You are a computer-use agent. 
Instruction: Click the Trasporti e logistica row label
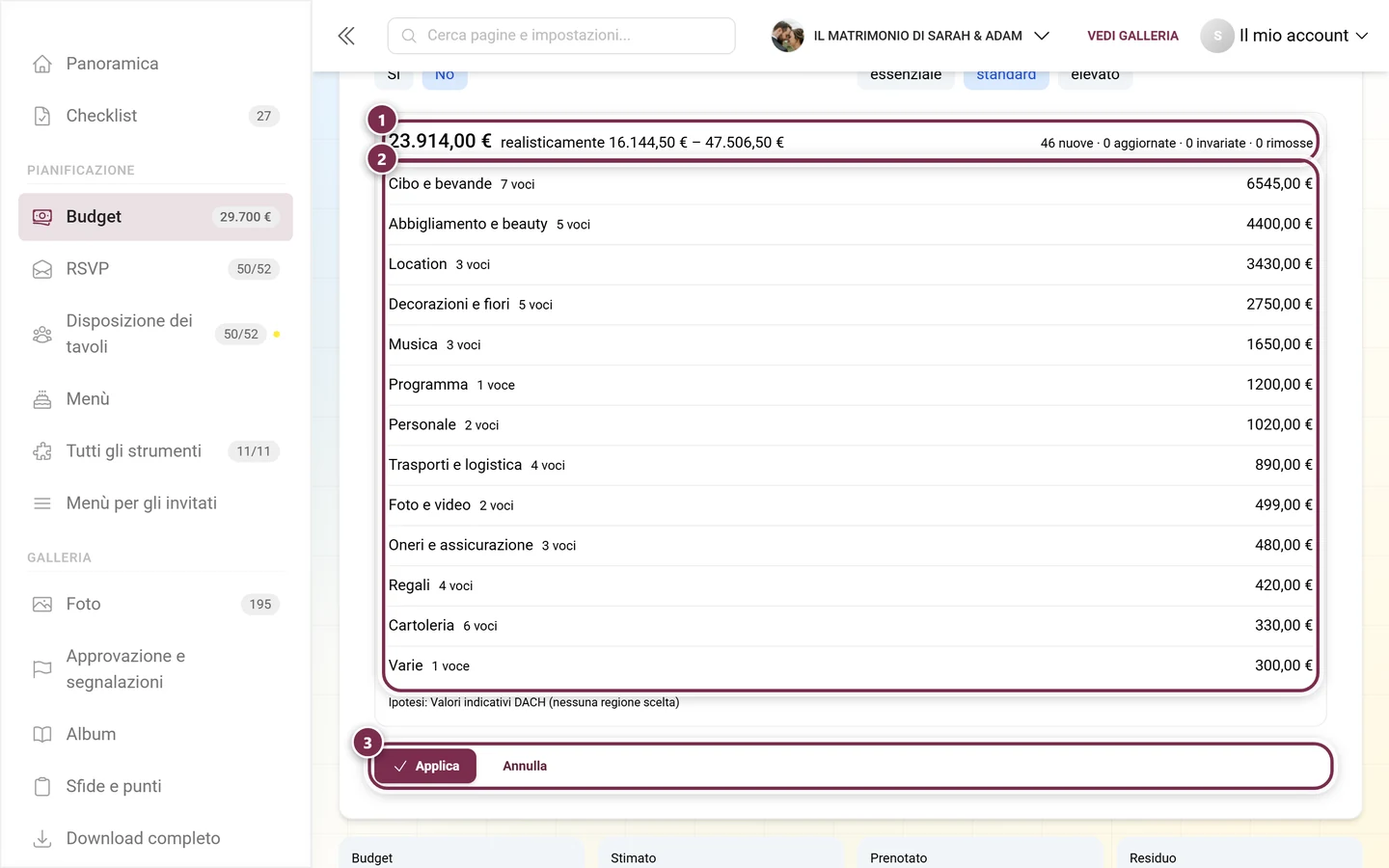[x=455, y=465]
